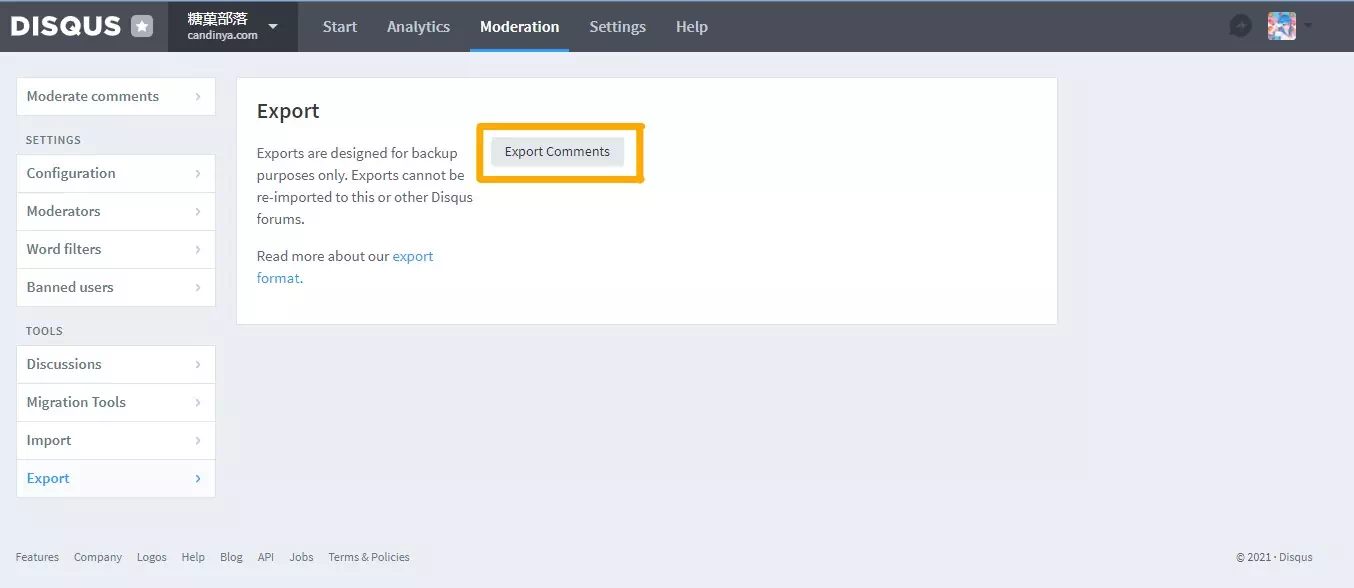Viewport: 1354px width, 588px height.
Task: Click Terms & Policies footer link
Action: pyautogui.click(x=369, y=557)
